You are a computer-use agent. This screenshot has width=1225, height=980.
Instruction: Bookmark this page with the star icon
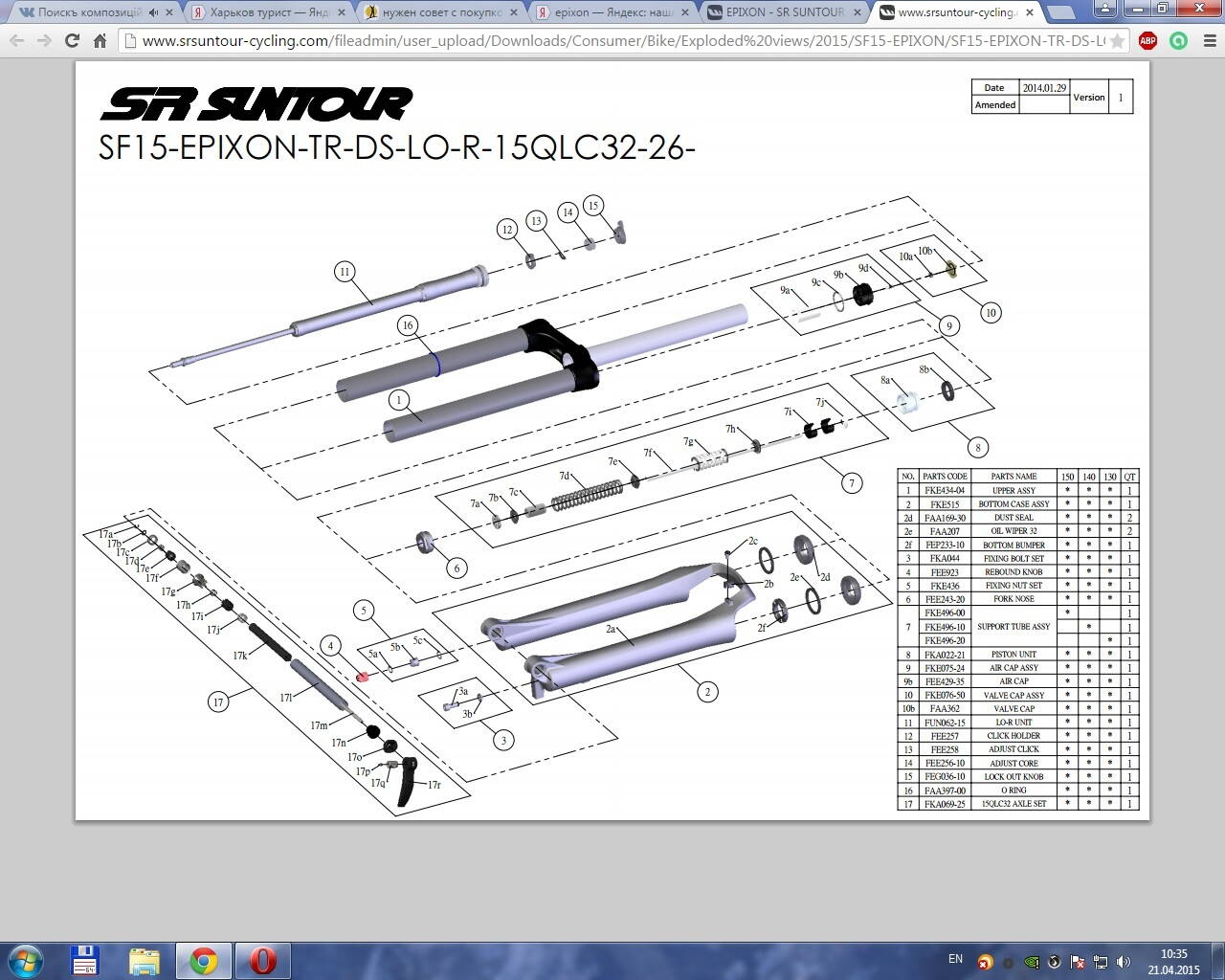[x=1116, y=41]
